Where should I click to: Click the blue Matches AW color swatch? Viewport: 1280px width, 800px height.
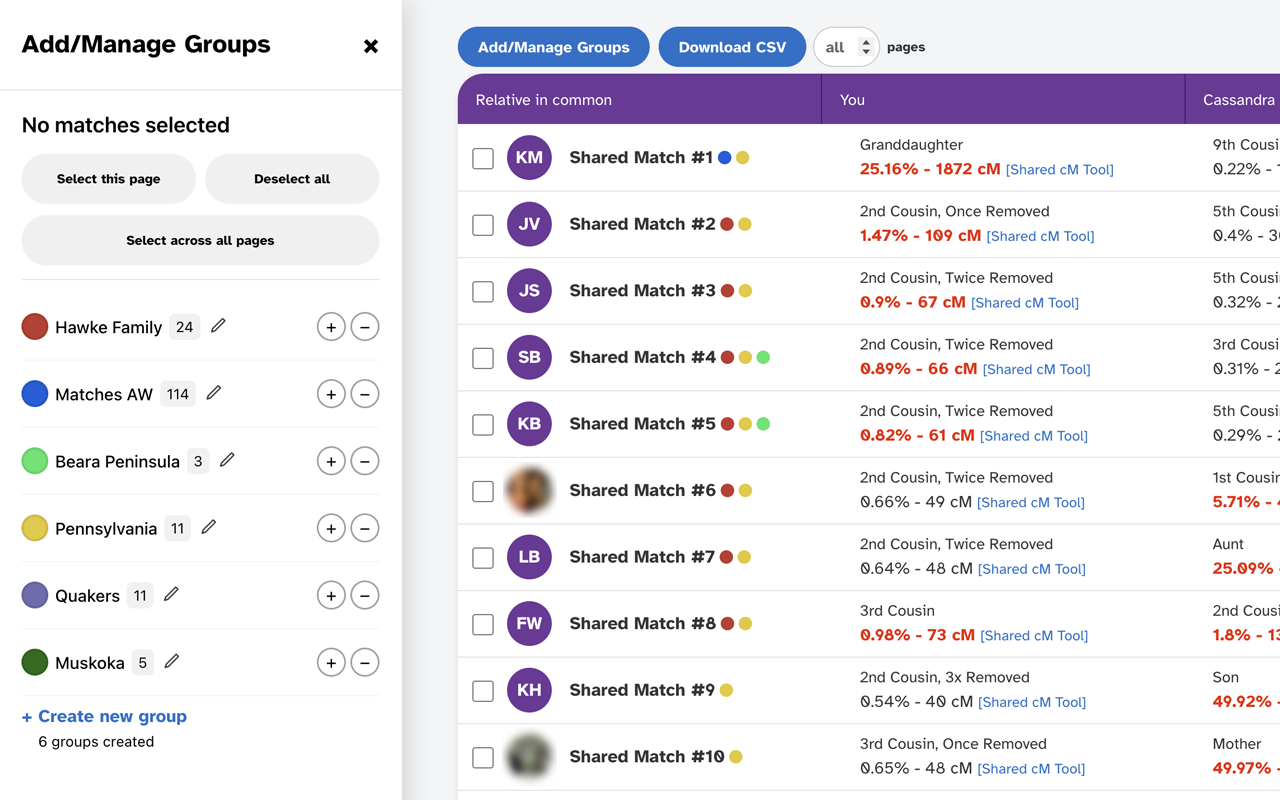point(35,393)
